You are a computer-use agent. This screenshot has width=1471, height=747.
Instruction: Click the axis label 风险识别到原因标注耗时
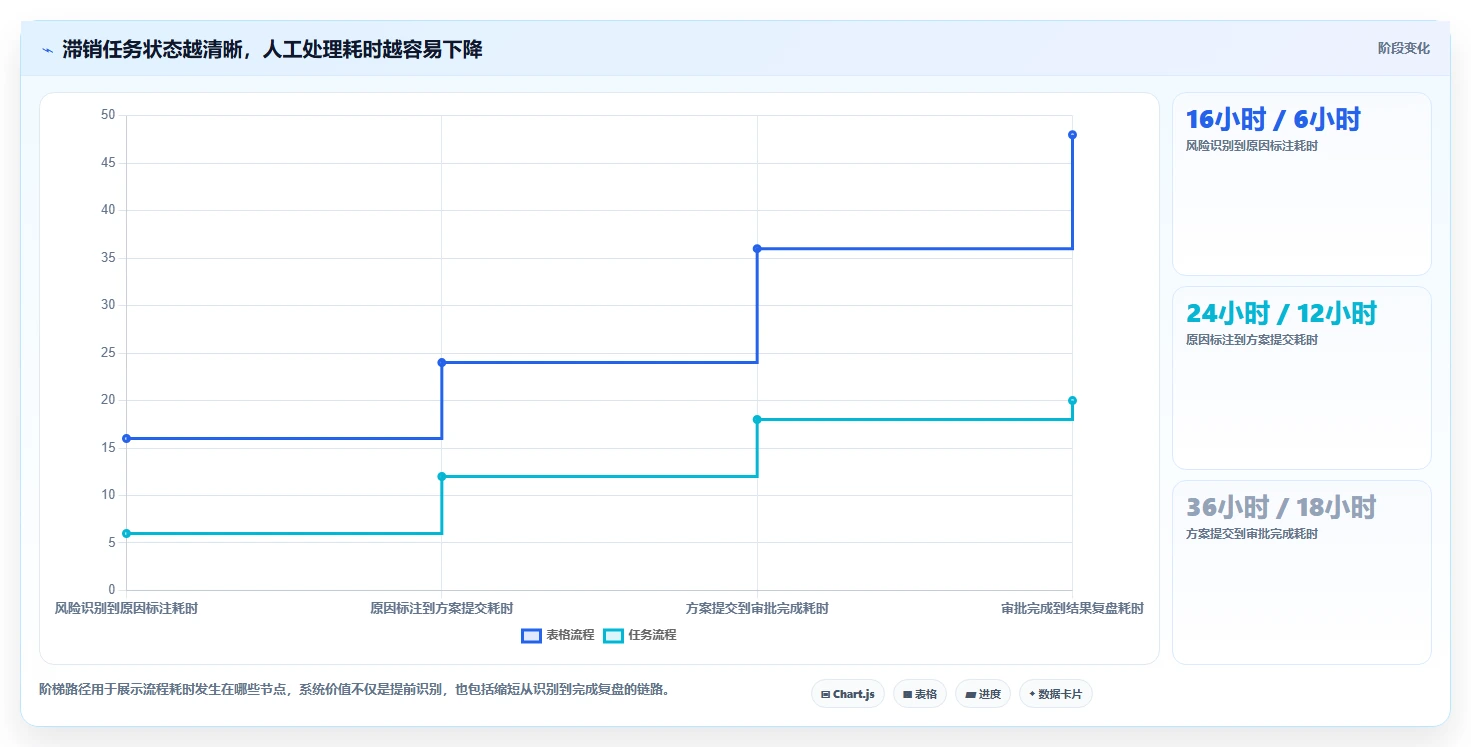(x=126, y=608)
